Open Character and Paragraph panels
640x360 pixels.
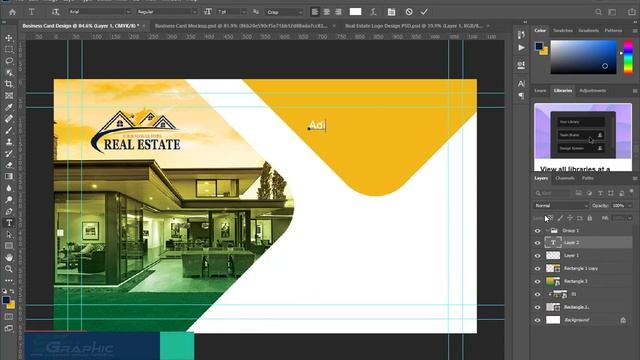[391, 12]
